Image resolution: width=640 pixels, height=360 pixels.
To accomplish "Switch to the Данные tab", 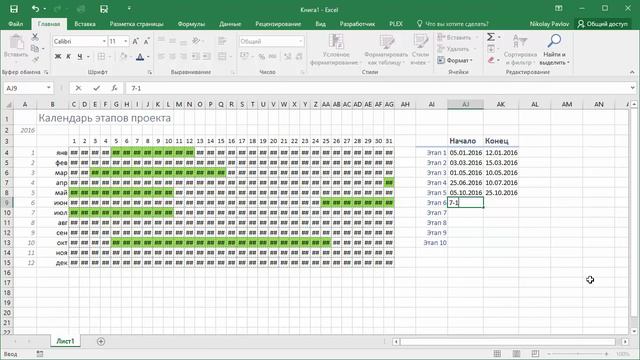I will (x=230, y=24).
